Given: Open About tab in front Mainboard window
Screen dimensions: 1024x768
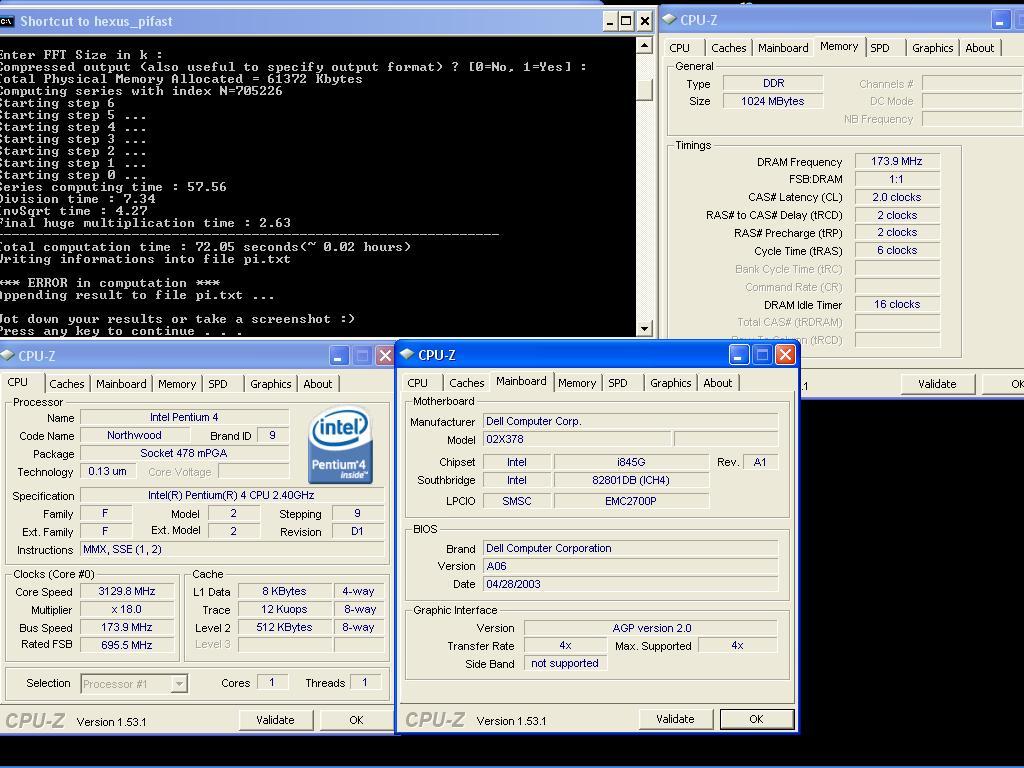Looking at the screenshot, I should [x=717, y=383].
